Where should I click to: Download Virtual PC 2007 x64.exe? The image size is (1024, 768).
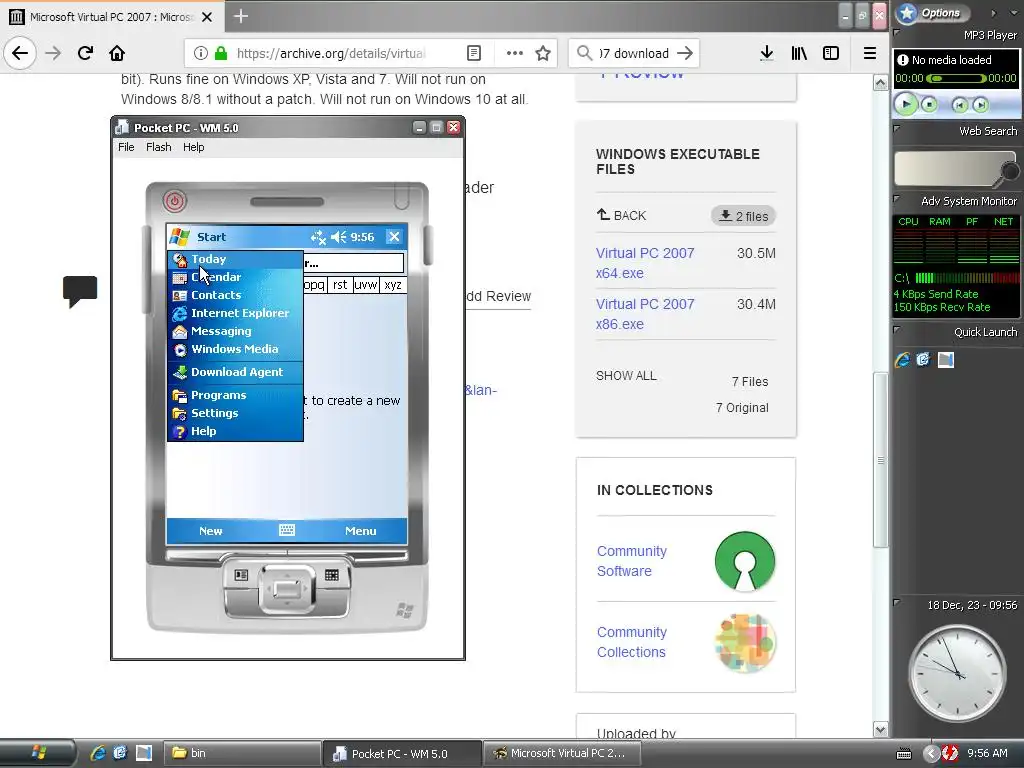tap(645, 263)
